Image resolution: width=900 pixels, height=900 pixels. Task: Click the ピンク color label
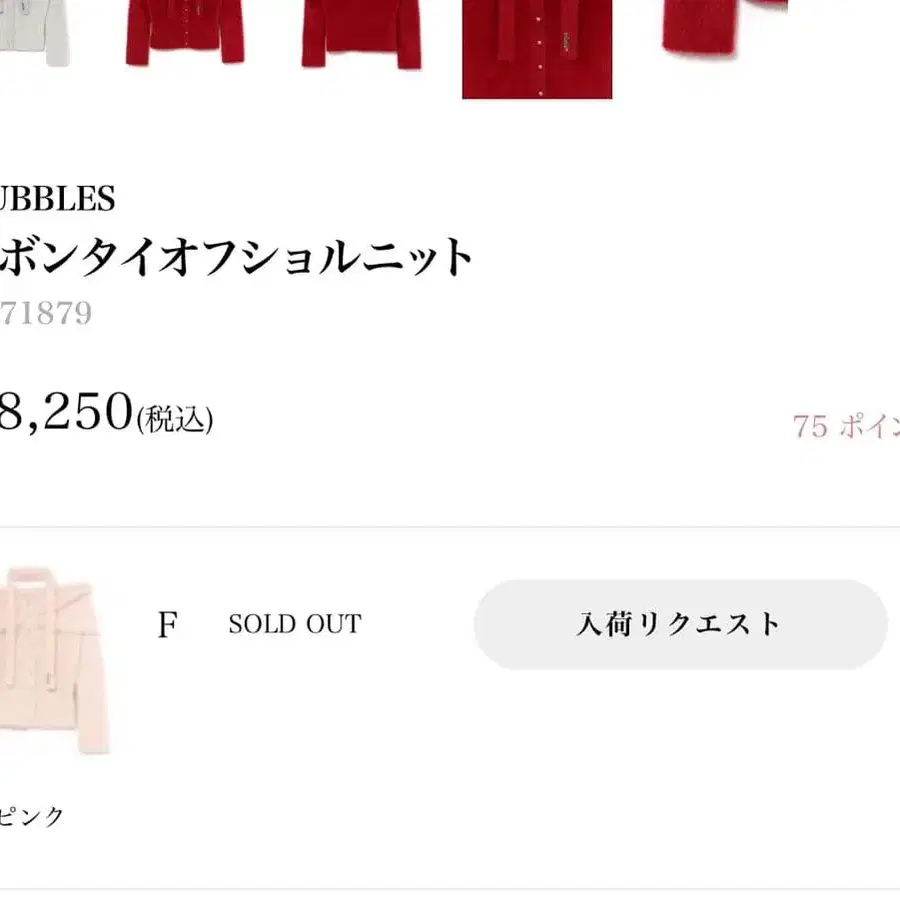pyautogui.click(x=32, y=816)
